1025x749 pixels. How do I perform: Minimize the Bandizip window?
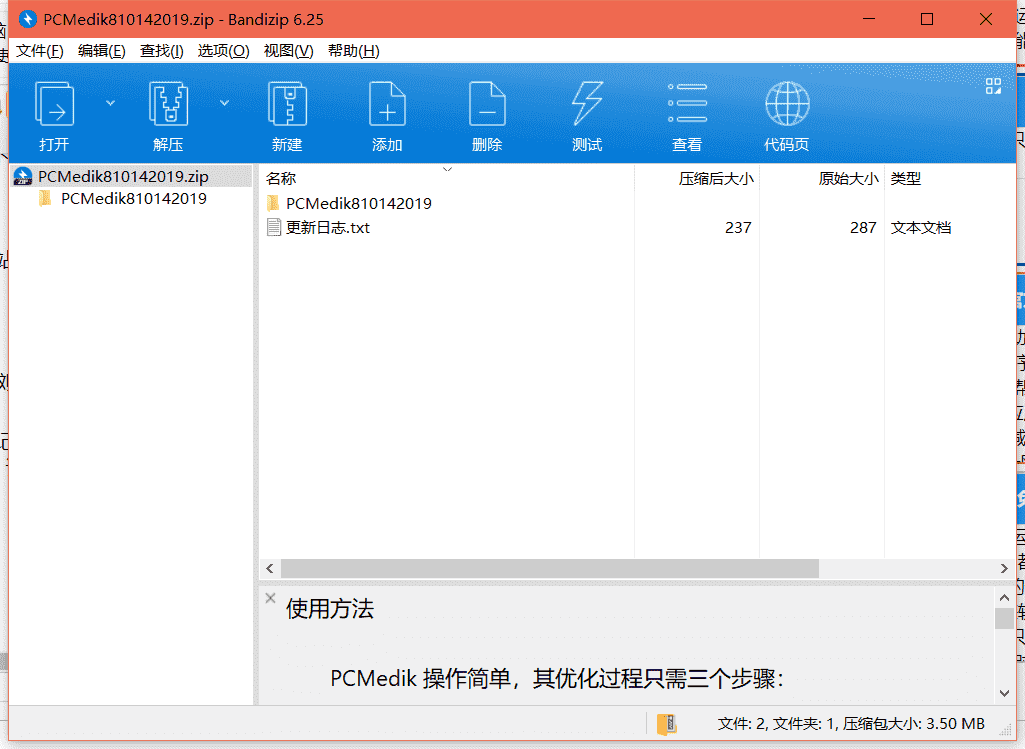(x=869, y=19)
